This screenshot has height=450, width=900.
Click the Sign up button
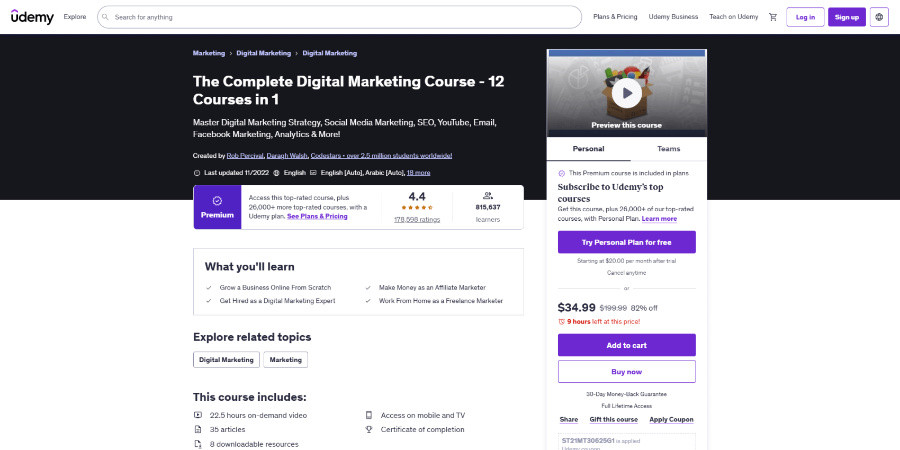847,17
